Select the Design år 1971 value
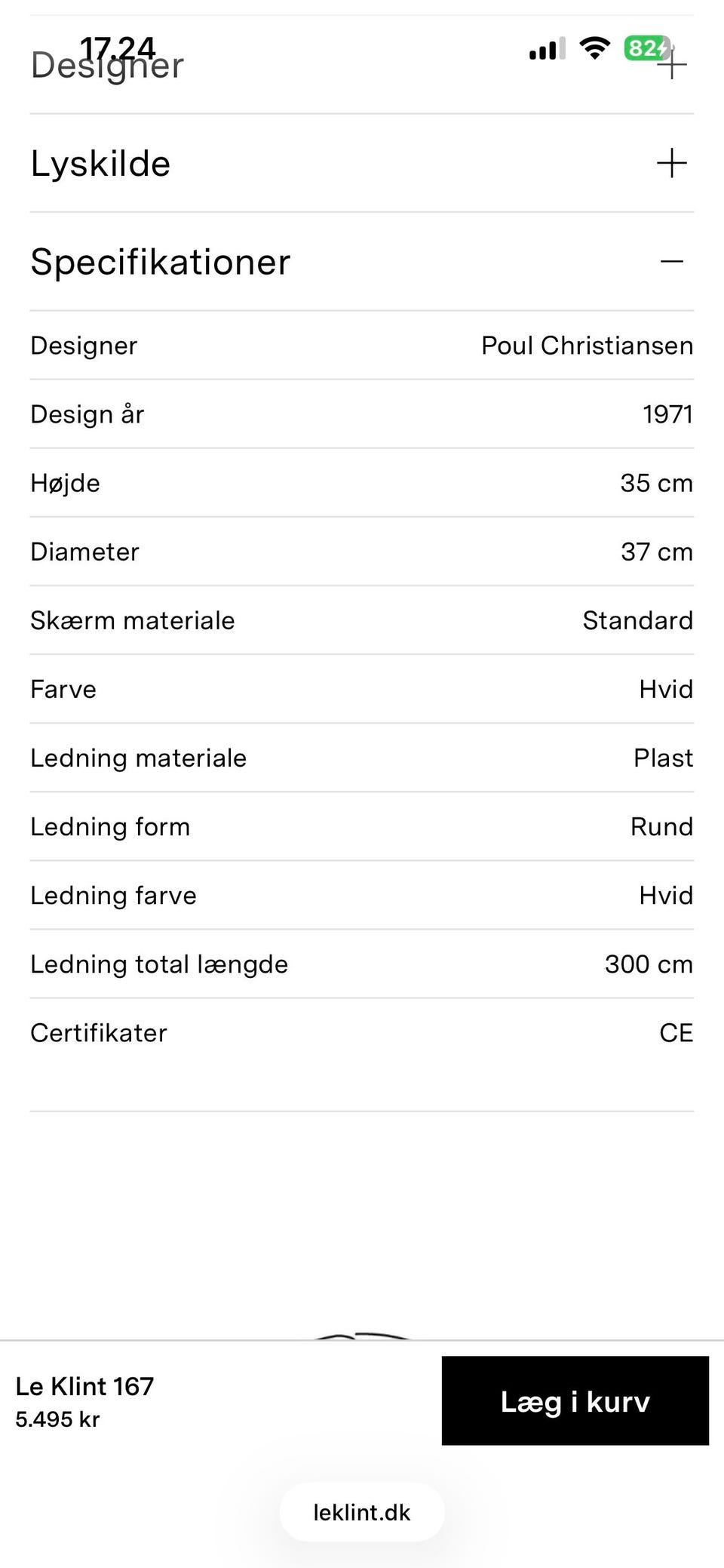The width and height of the screenshot is (724, 1568). pyautogui.click(x=667, y=414)
